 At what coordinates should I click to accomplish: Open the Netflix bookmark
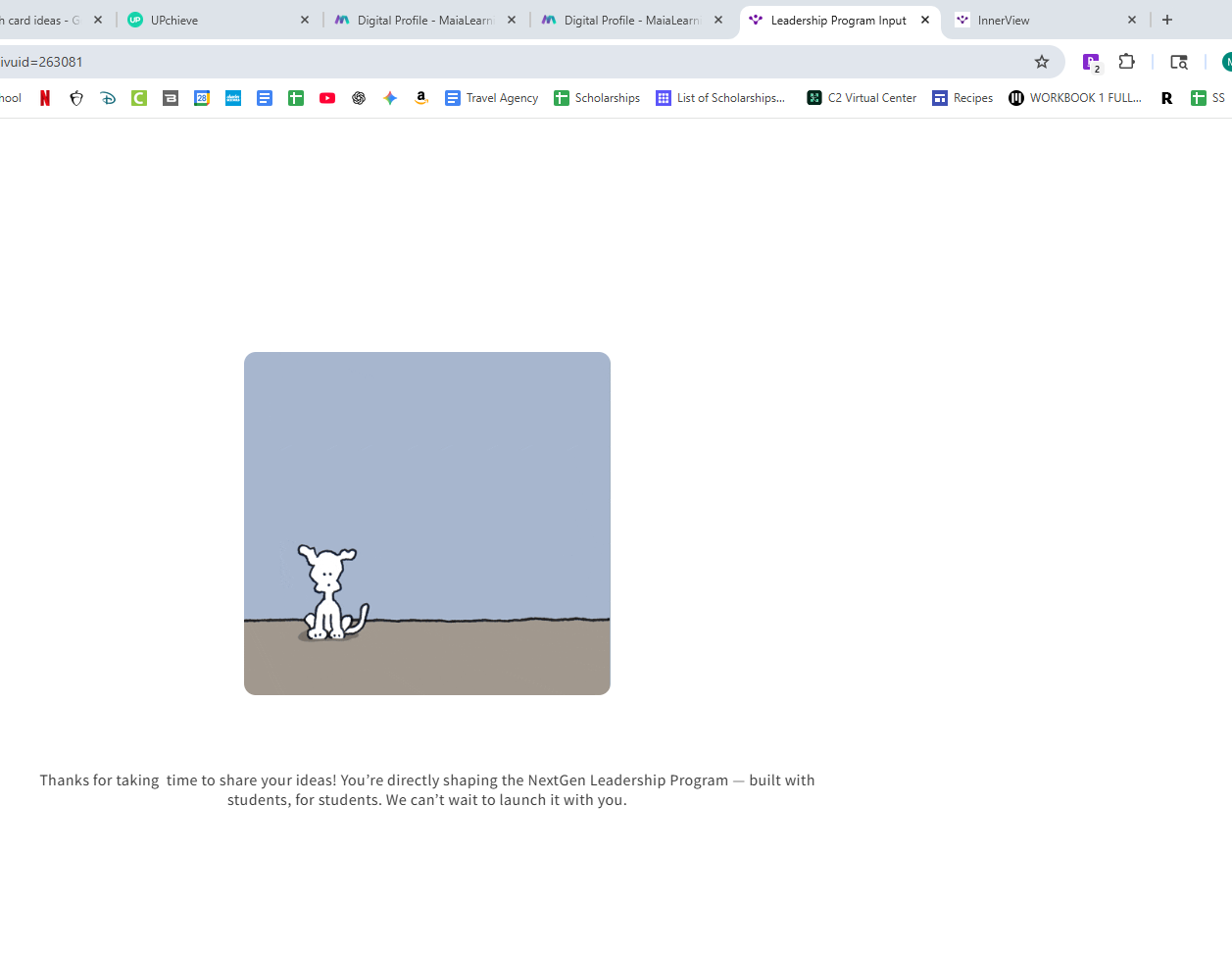click(x=45, y=98)
